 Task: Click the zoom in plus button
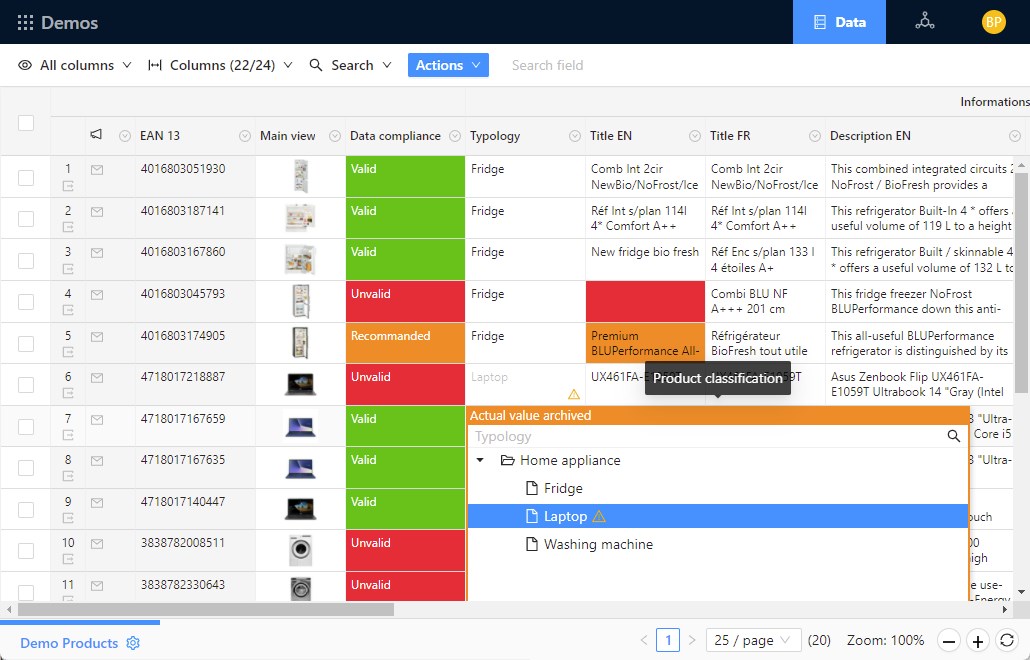click(x=978, y=641)
